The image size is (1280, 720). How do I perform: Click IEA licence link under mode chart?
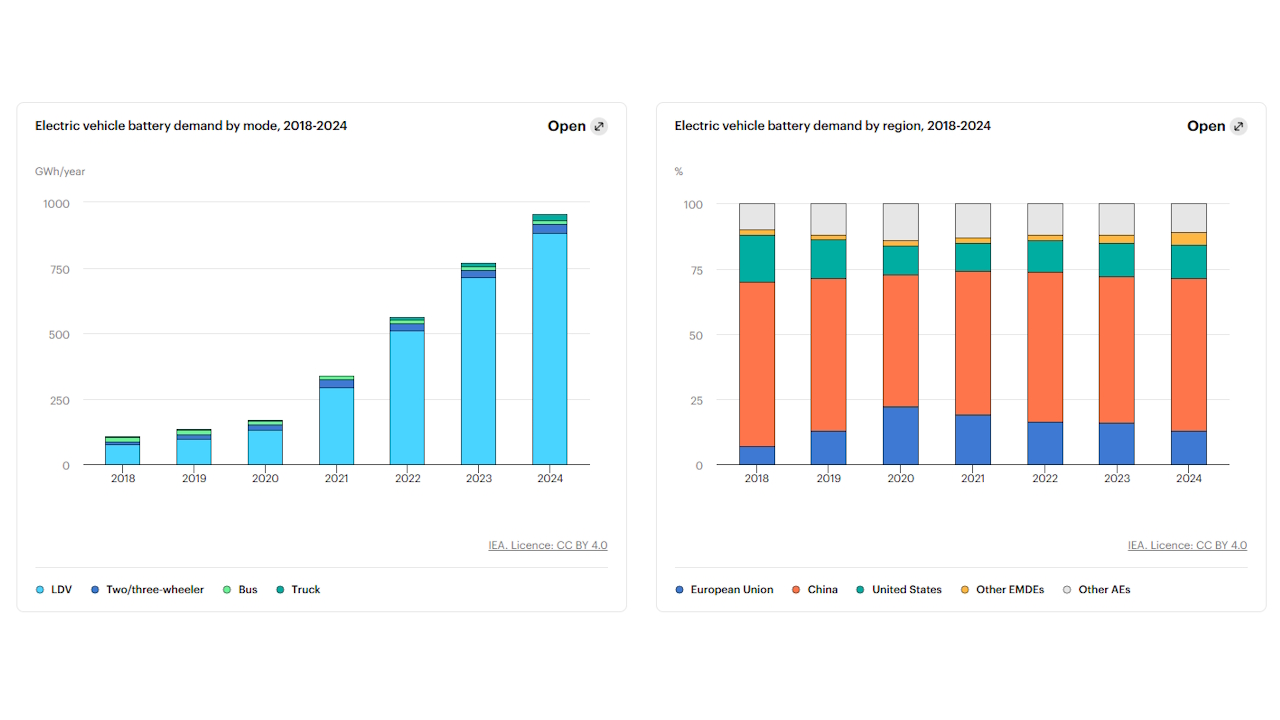547,545
